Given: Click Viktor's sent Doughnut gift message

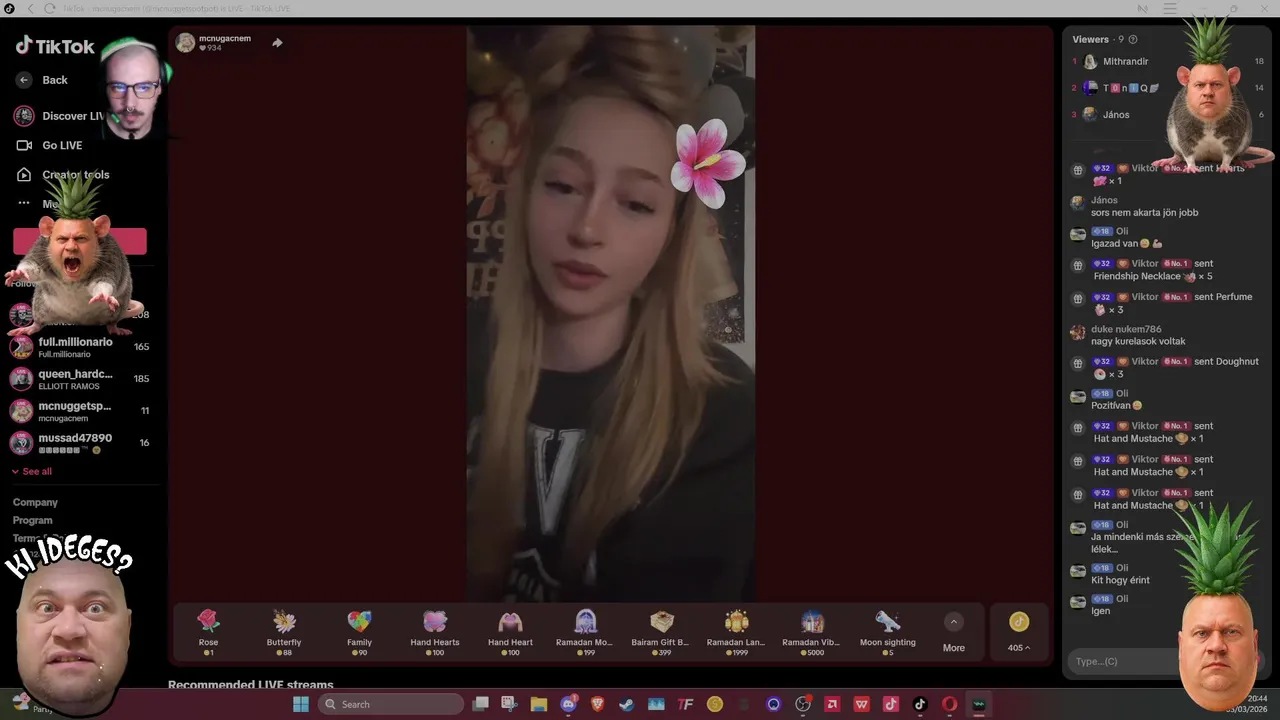Looking at the screenshot, I should point(1165,368).
